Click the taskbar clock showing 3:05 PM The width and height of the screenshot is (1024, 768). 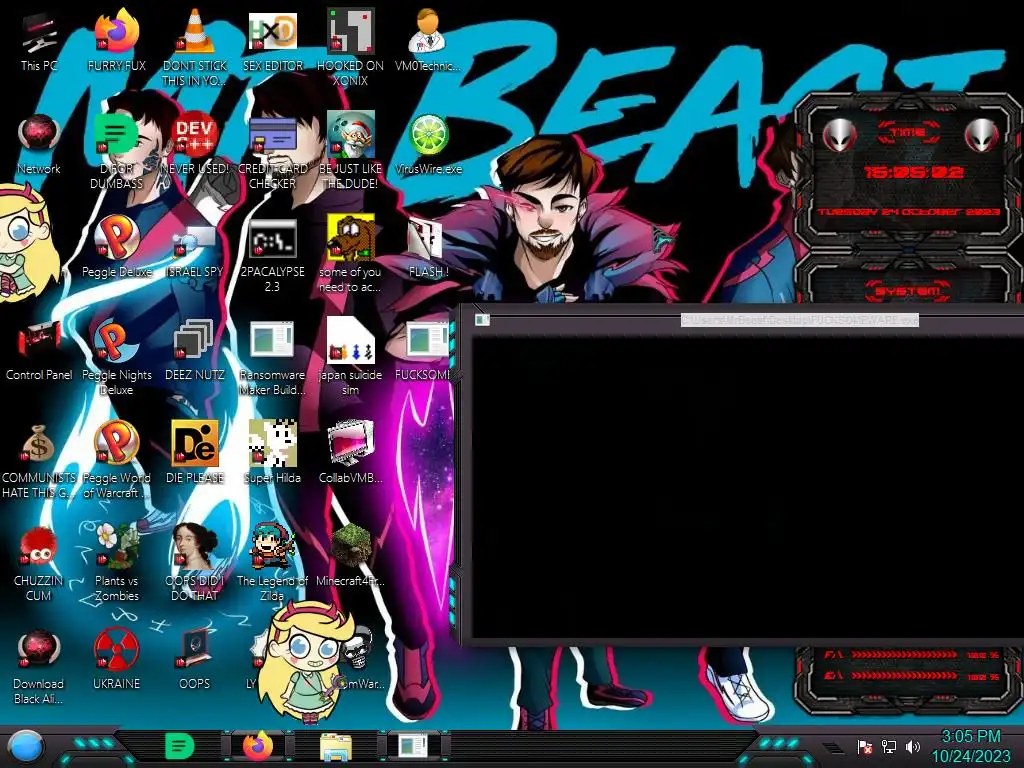pos(971,746)
